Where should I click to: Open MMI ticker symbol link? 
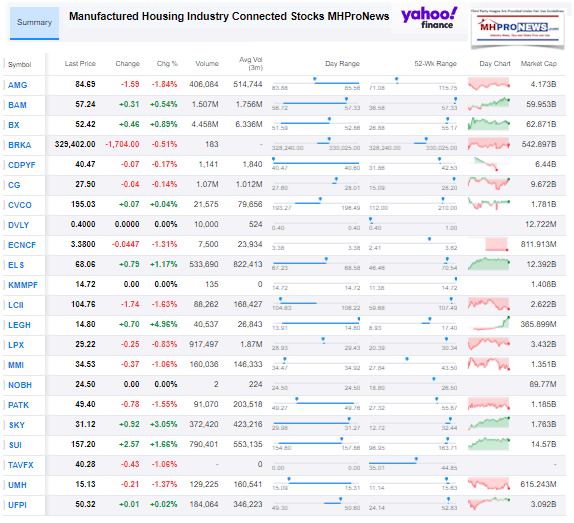(x=16, y=365)
